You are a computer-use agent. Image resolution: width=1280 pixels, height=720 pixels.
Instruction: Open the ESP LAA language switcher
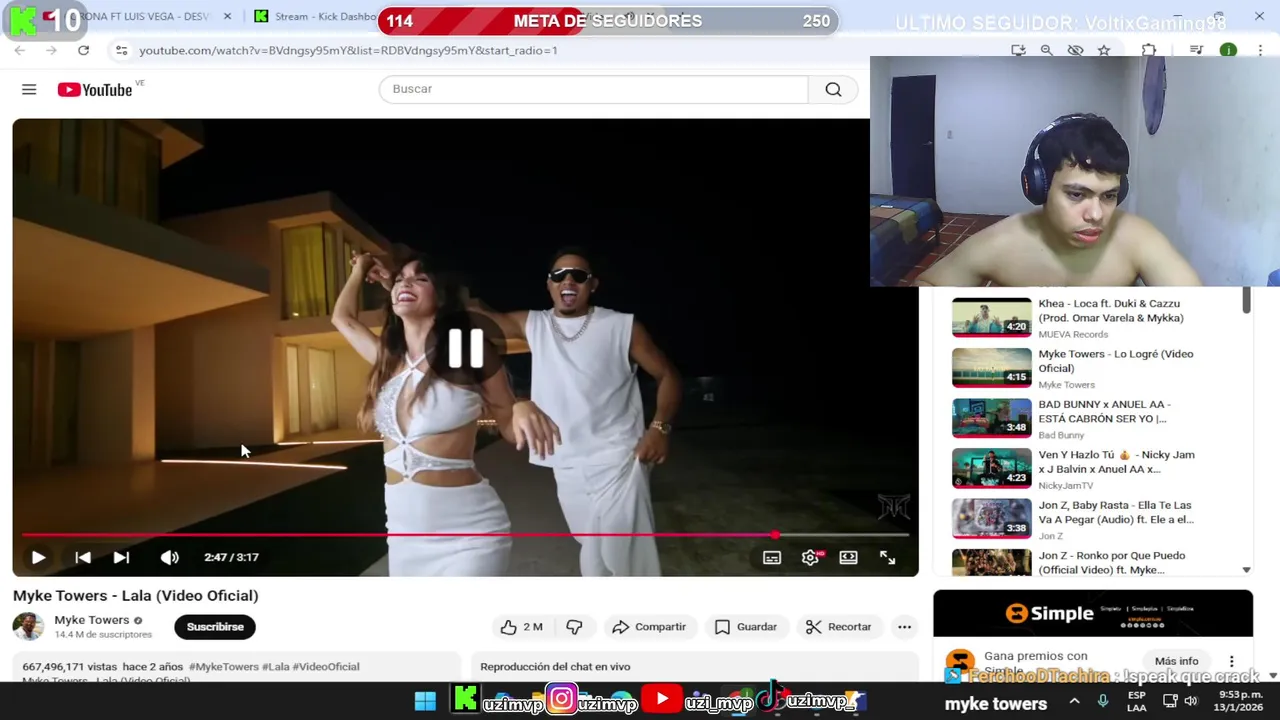coord(1137,701)
